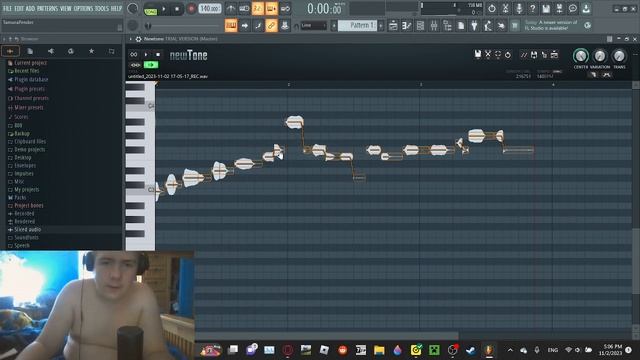Open the HELP menu
This screenshot has width=640, height=360.
[x=116, y=8]
